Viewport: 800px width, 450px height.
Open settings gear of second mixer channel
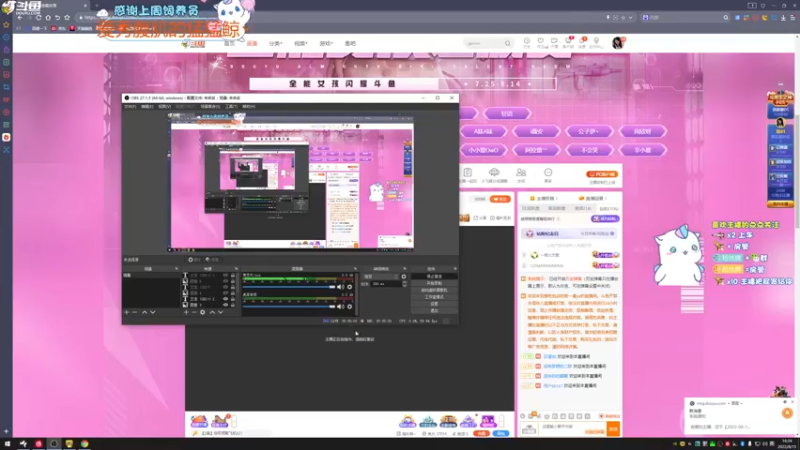pos(349,306)
